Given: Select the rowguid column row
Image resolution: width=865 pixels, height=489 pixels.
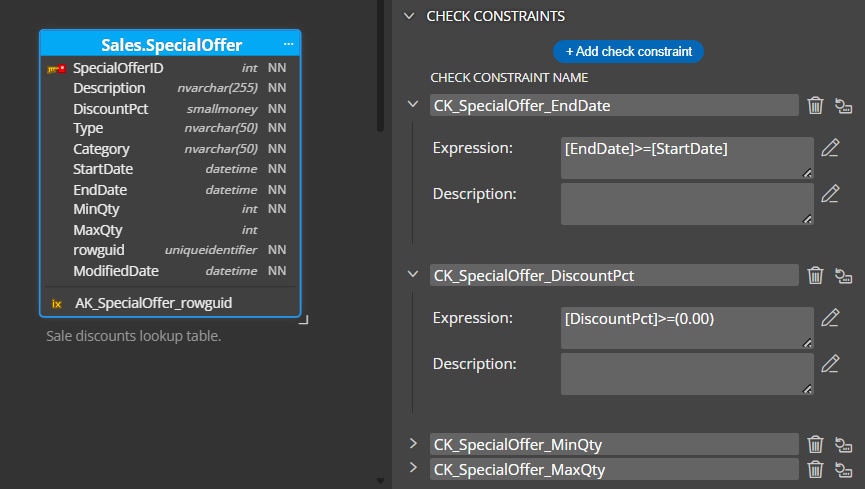Looking at the screenshot, I should (170, 250).
